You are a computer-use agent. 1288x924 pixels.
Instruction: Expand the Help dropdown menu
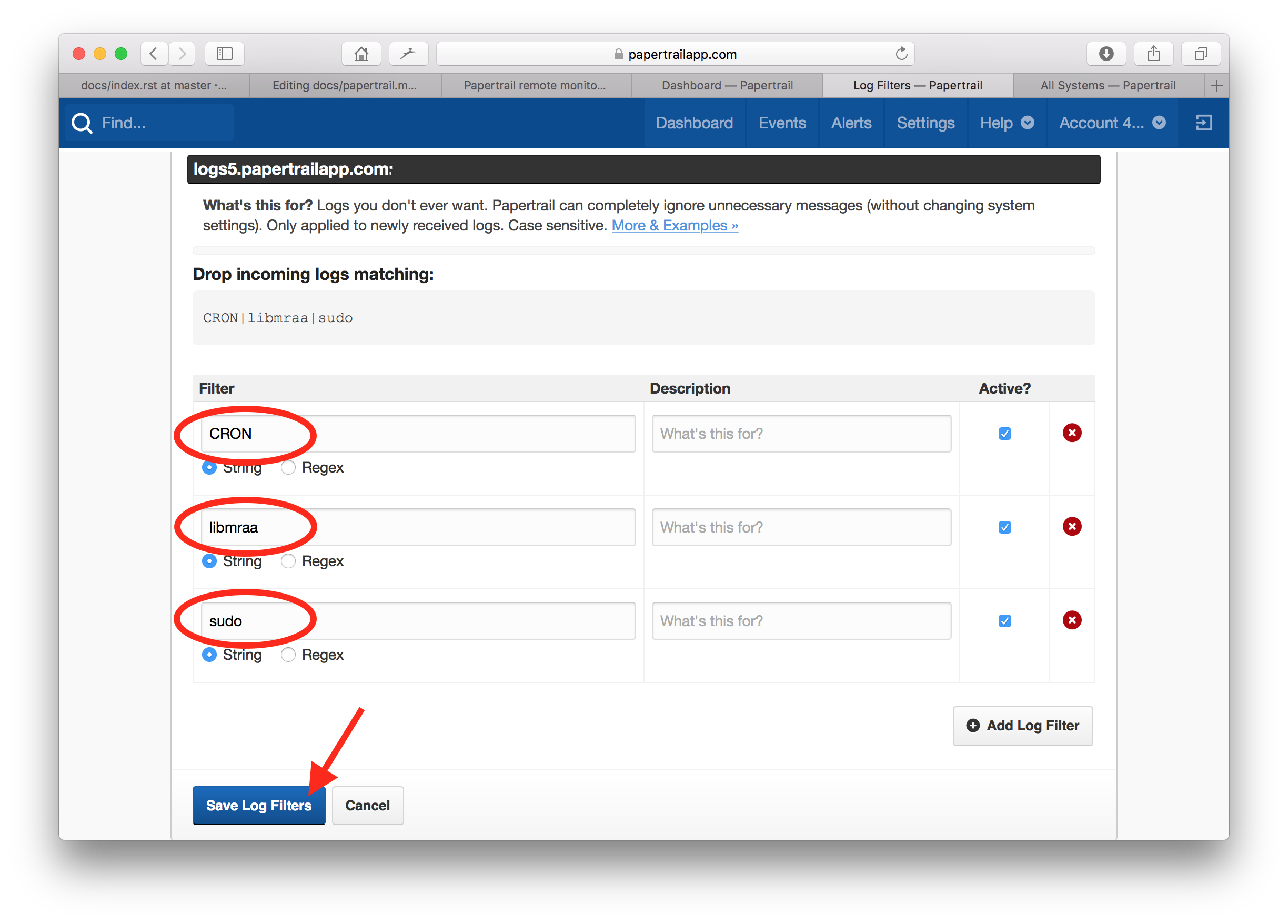pos(1007,123)
